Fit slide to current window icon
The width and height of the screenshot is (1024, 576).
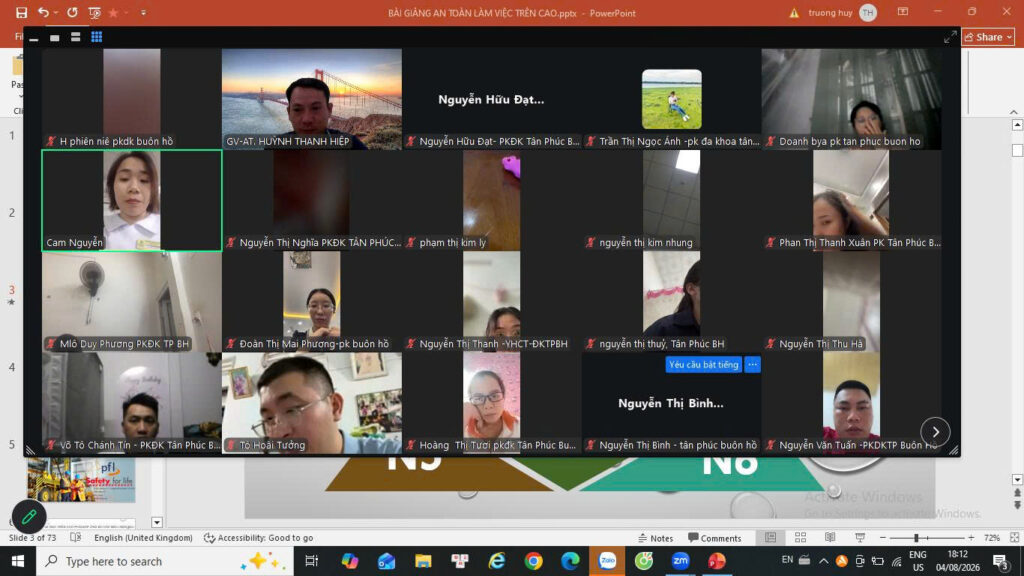1014,537
